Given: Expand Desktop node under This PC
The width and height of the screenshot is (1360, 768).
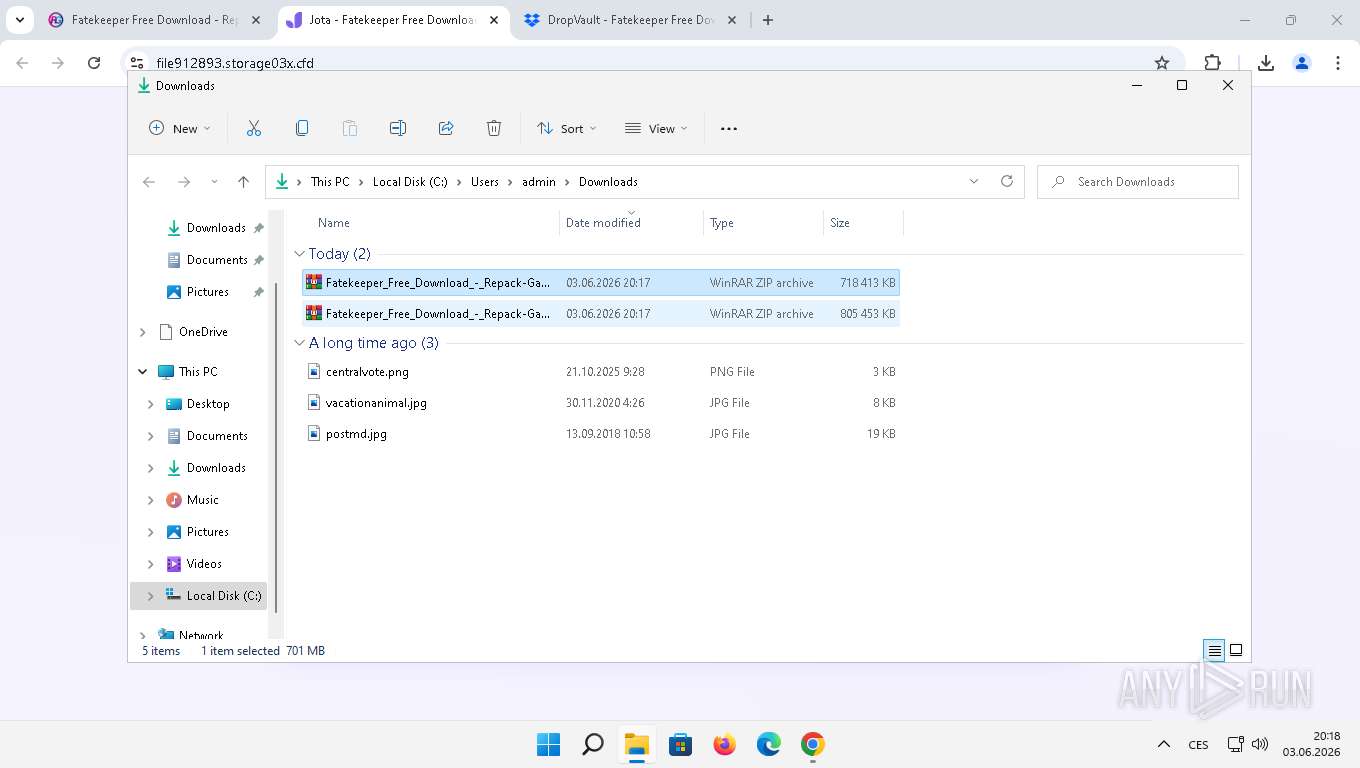Looking at the screenshot, I should pos(151,404).
